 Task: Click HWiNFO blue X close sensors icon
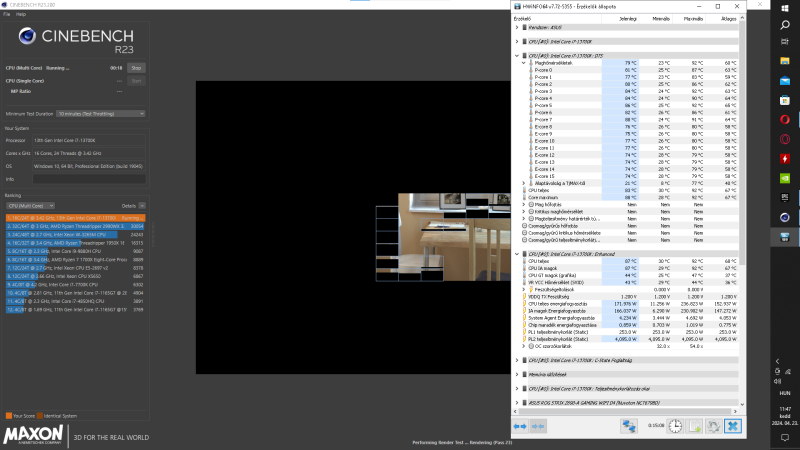pos(733,426)
